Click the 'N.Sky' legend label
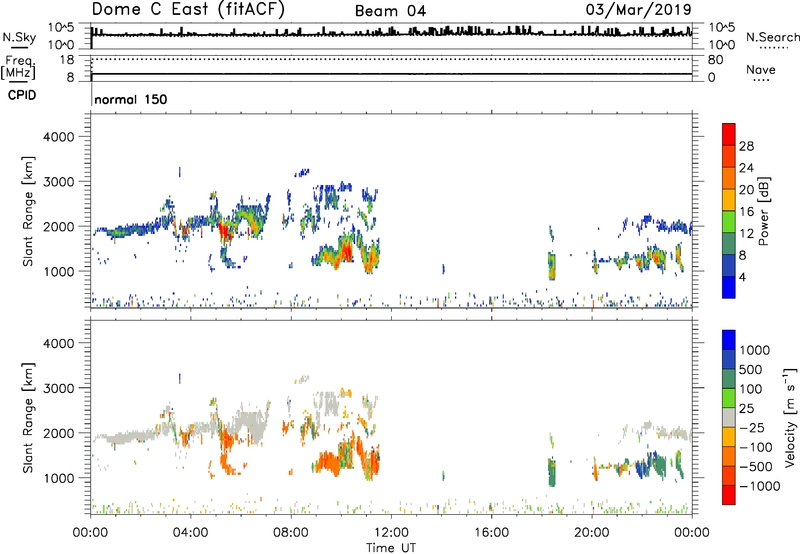Image resolution: width=800 pixels, height=554 pixels. tap(19, 37)
